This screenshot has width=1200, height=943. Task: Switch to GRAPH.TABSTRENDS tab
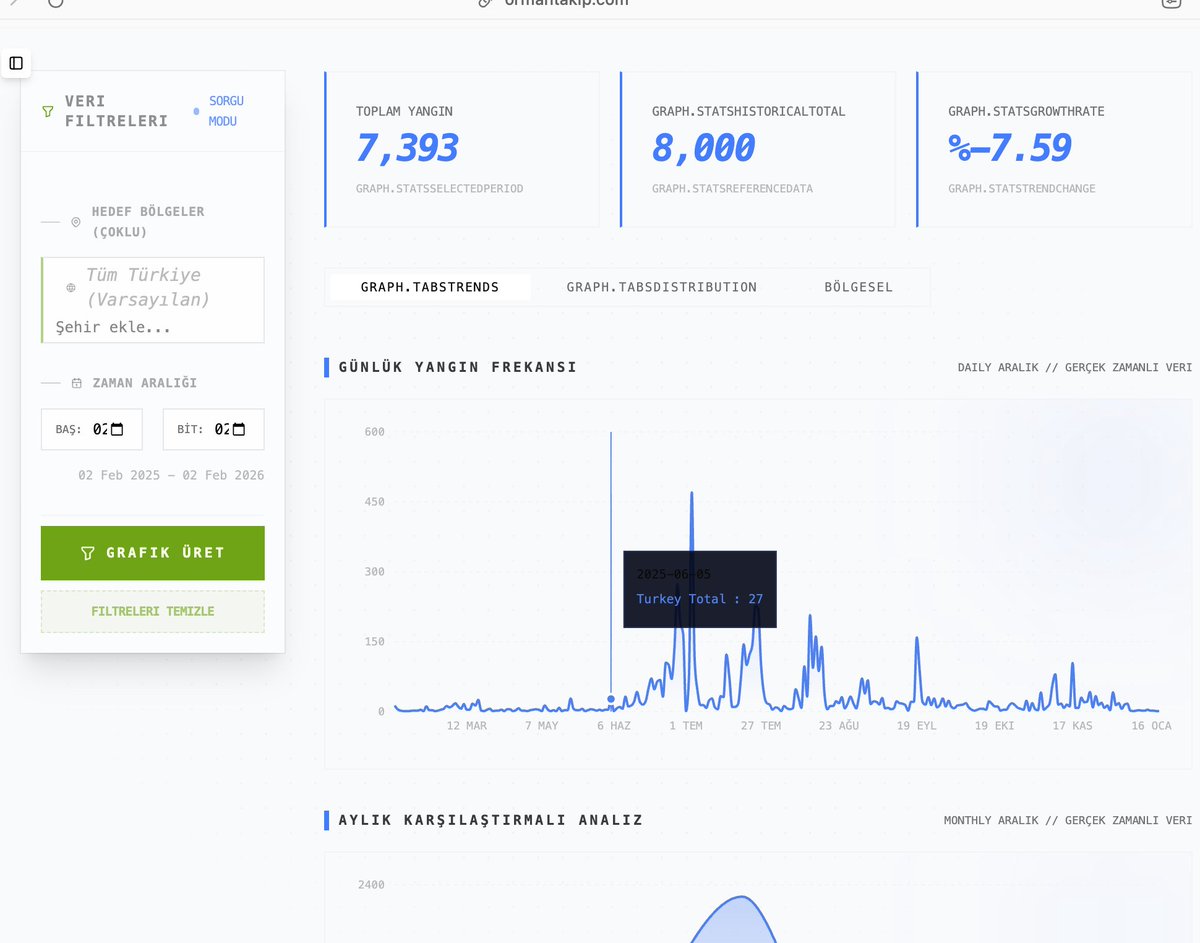tap(430, 287)
